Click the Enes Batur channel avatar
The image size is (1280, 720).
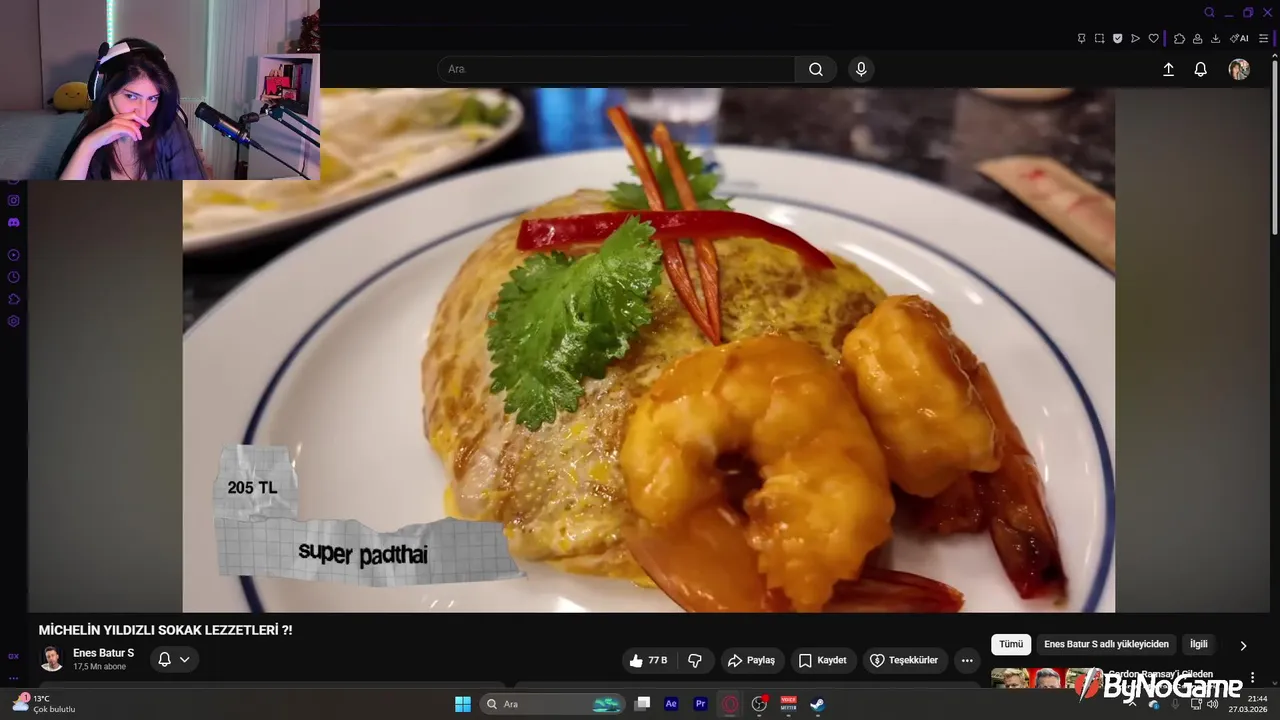point(51,659)
